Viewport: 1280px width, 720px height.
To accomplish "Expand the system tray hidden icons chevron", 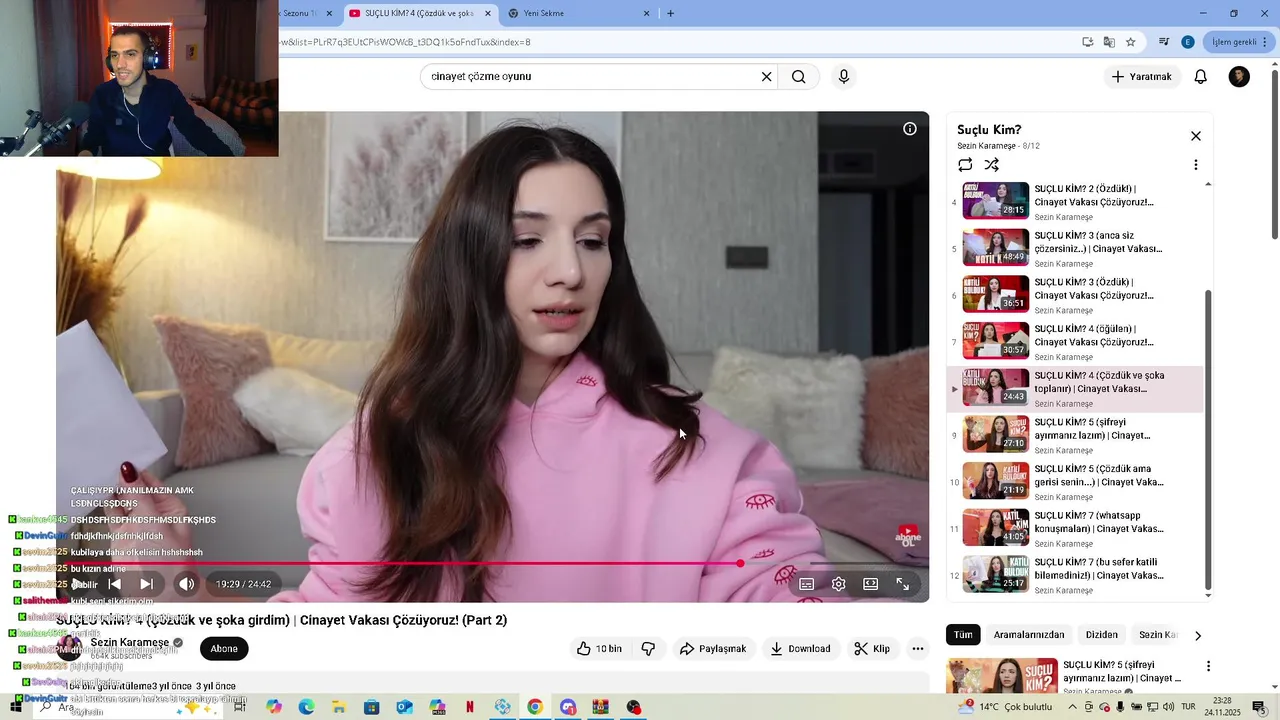I will (x=1072, y=707).
